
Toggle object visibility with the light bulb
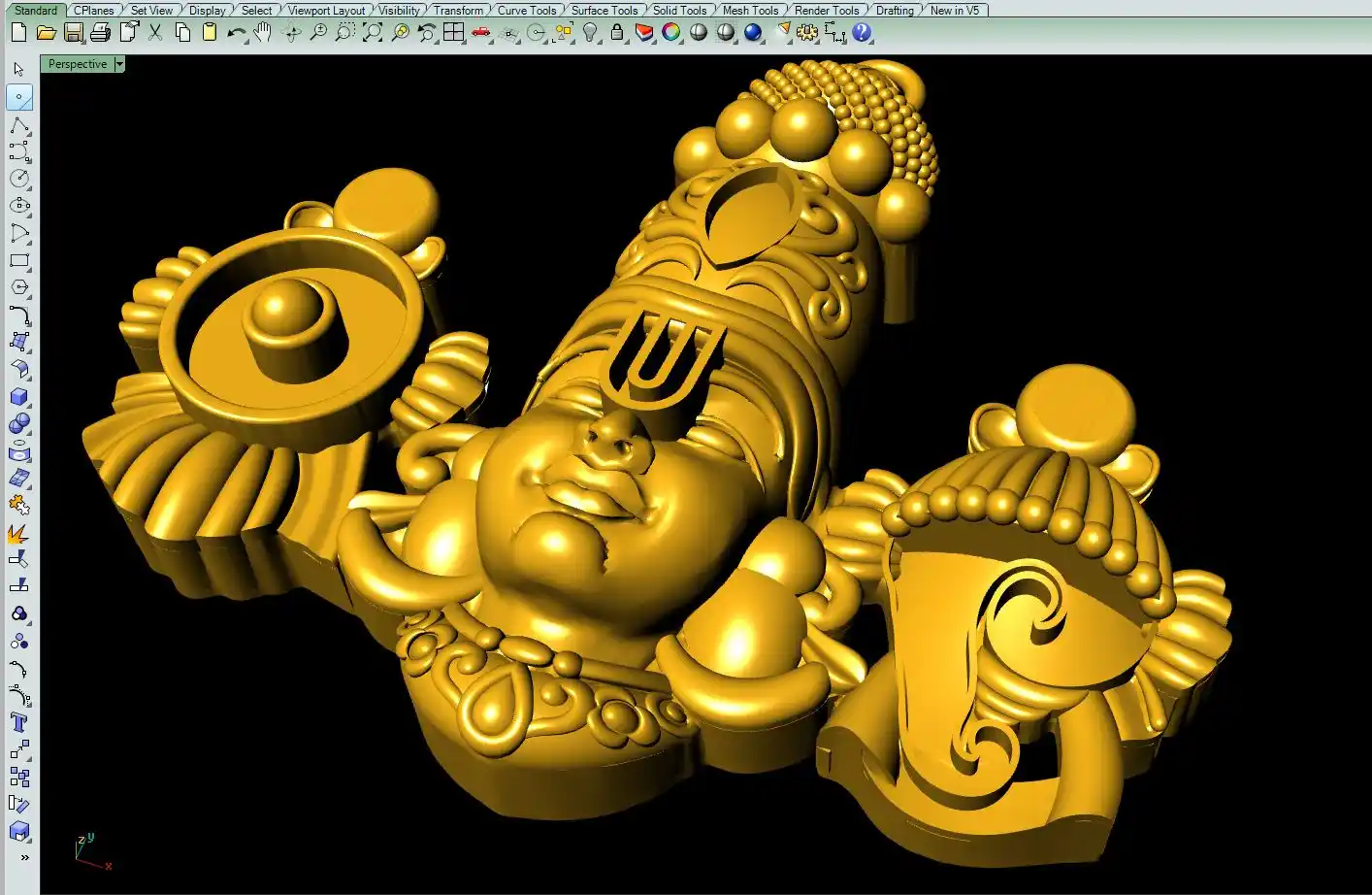pyautogui.click(x=590, y=32)
